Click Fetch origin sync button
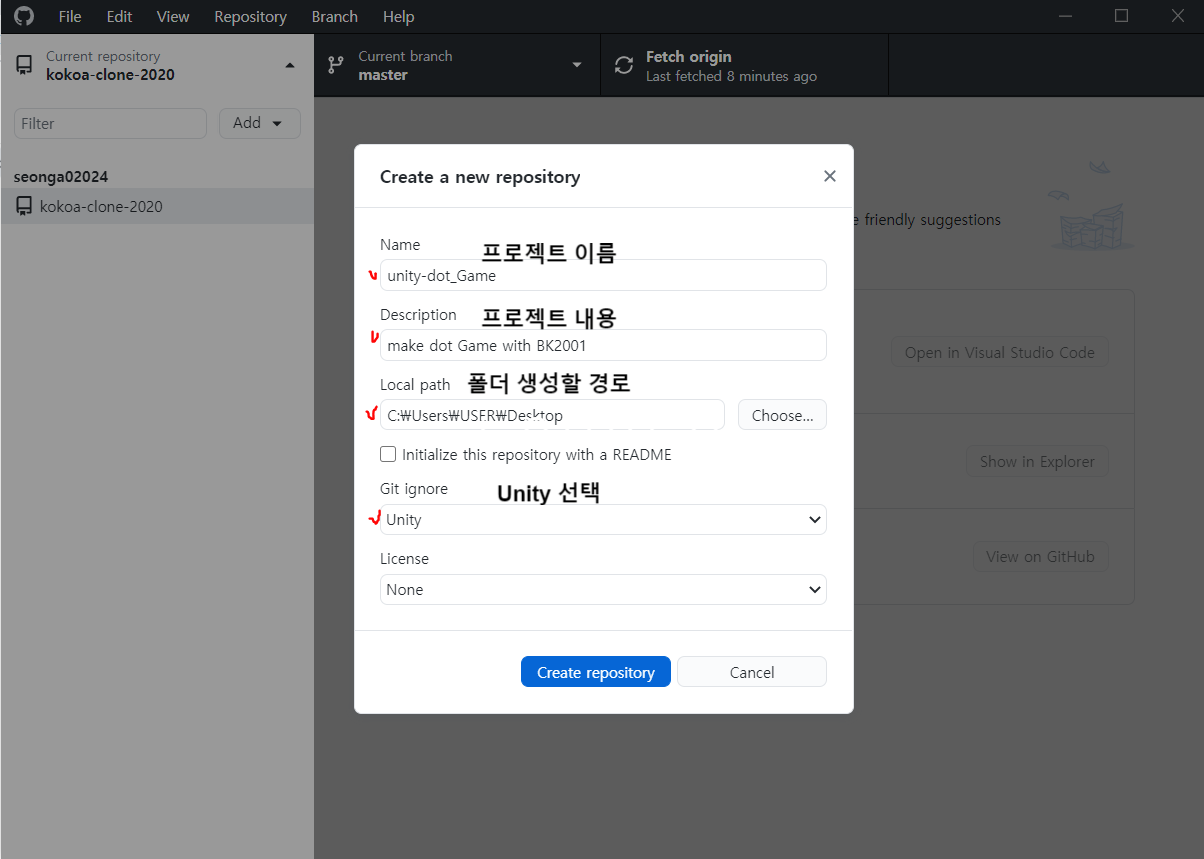Image resolution: width=1204 pixels, height=859 pixels. [745, 65]
